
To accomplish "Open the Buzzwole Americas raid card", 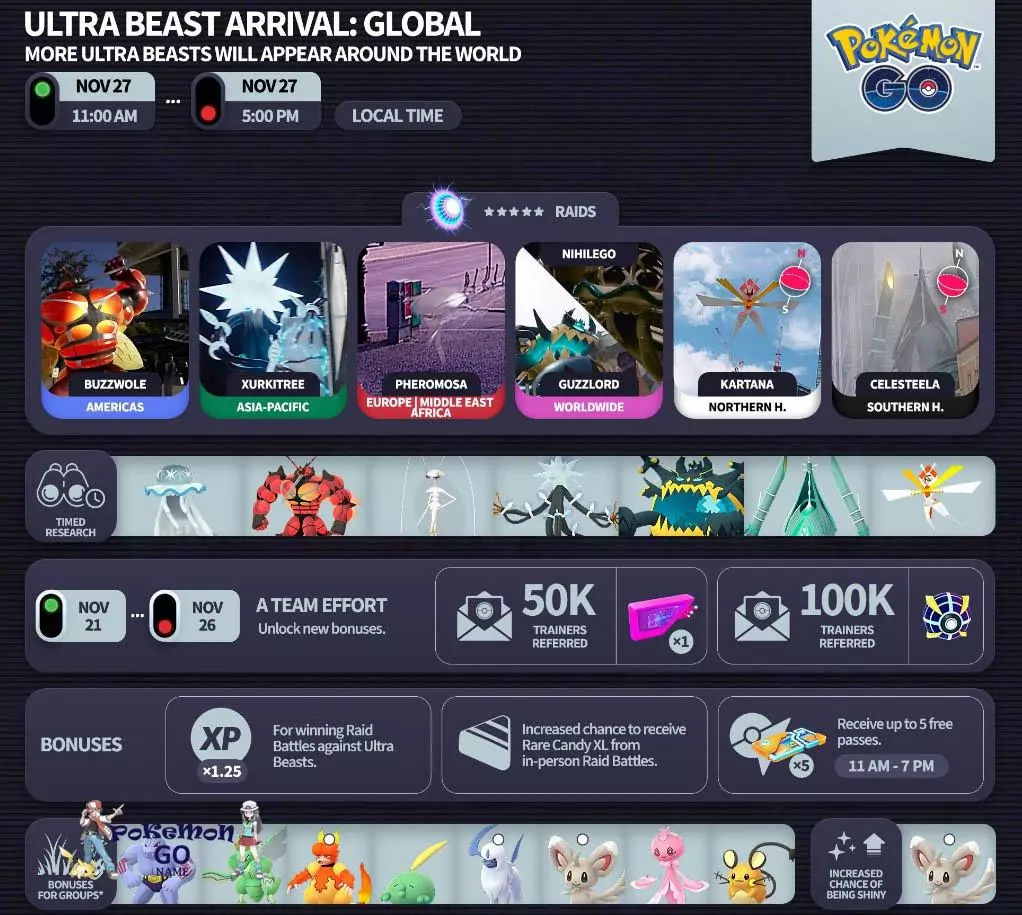I will point(115,330).
